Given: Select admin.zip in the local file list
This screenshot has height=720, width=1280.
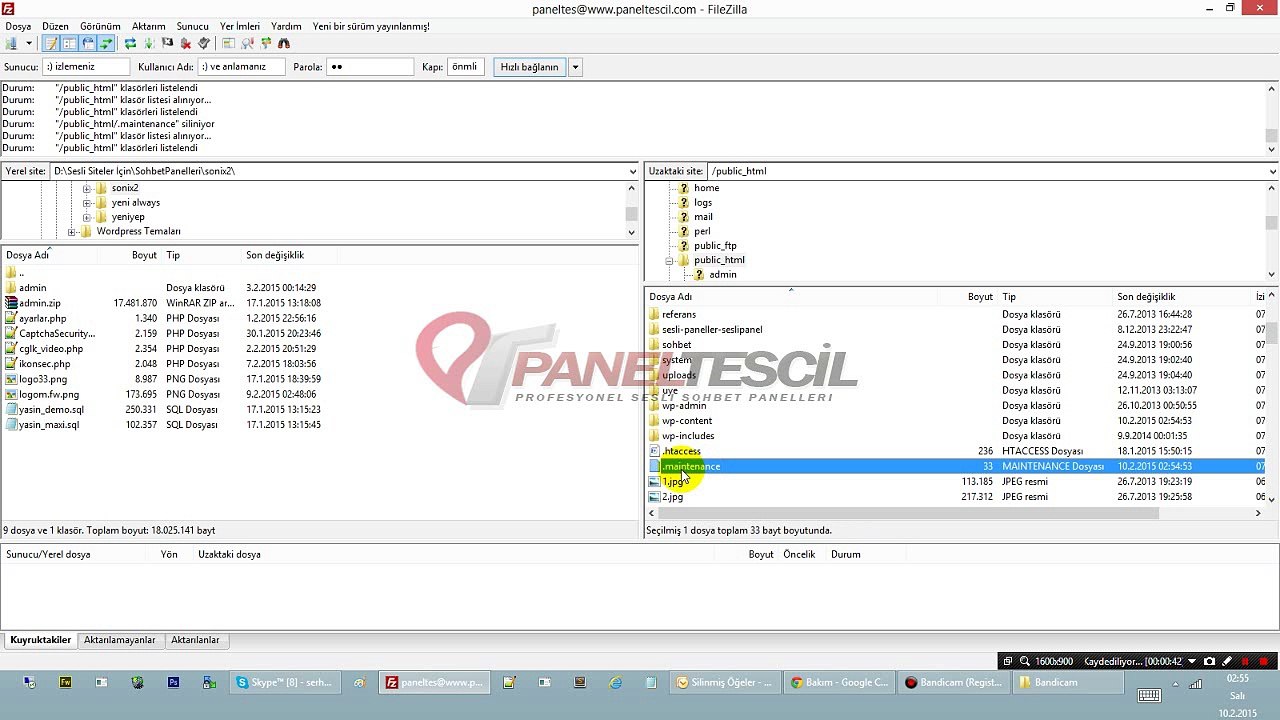Looking at the screenshot, I should click(40, 303).
